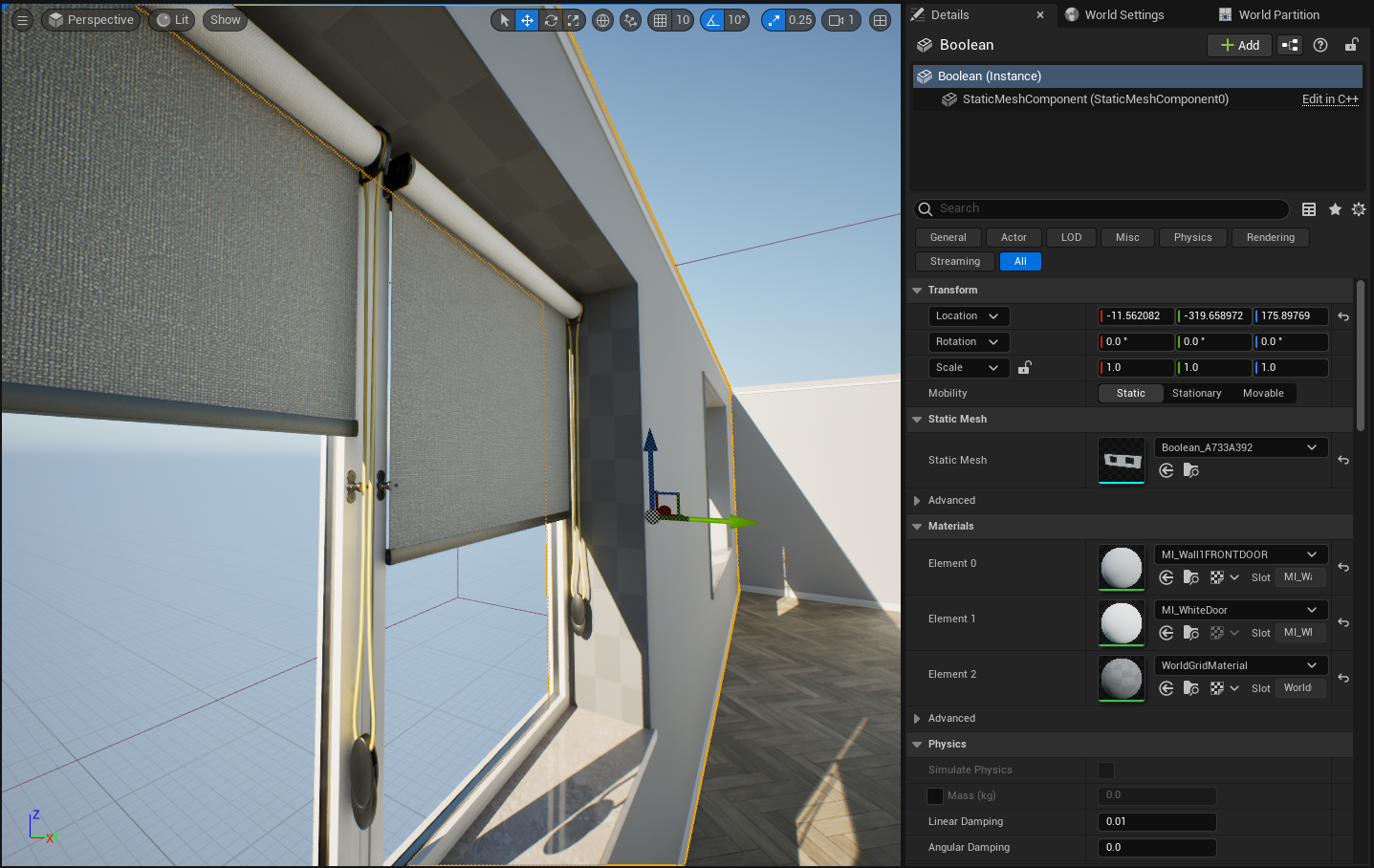Open the Lit view mode dropdown

point(172,20)
